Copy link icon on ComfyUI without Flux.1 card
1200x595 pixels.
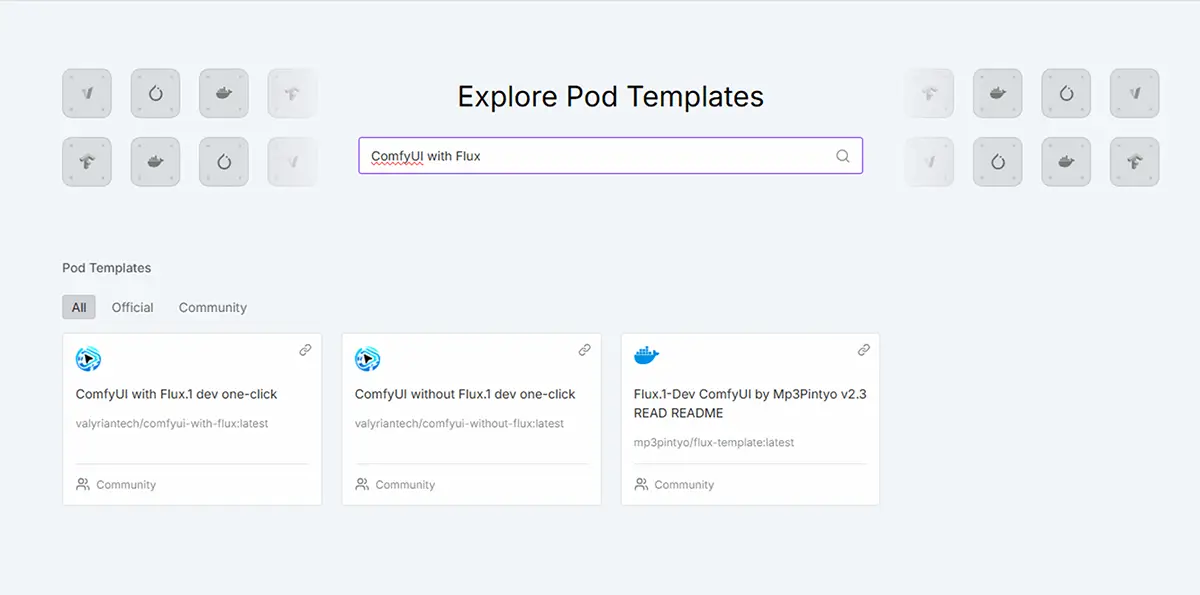pos(584,350)
